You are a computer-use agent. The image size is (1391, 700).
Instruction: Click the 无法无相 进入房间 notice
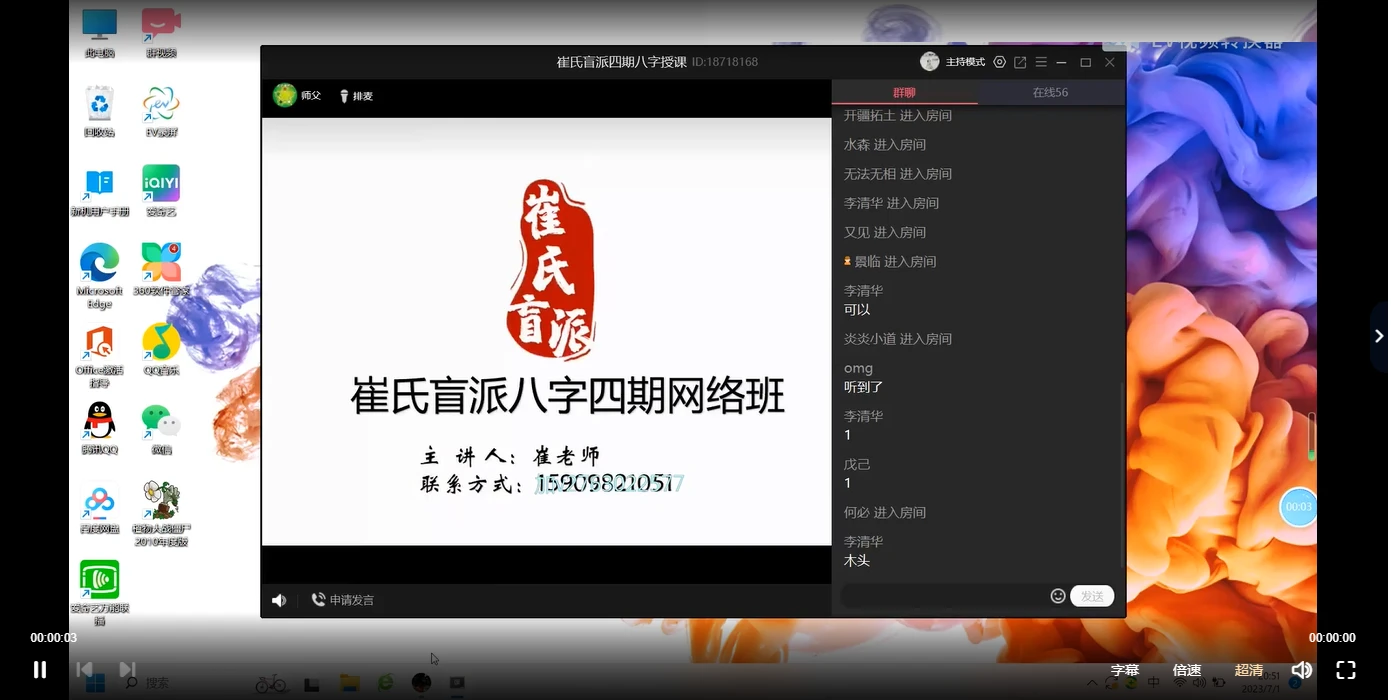point(897,174)
